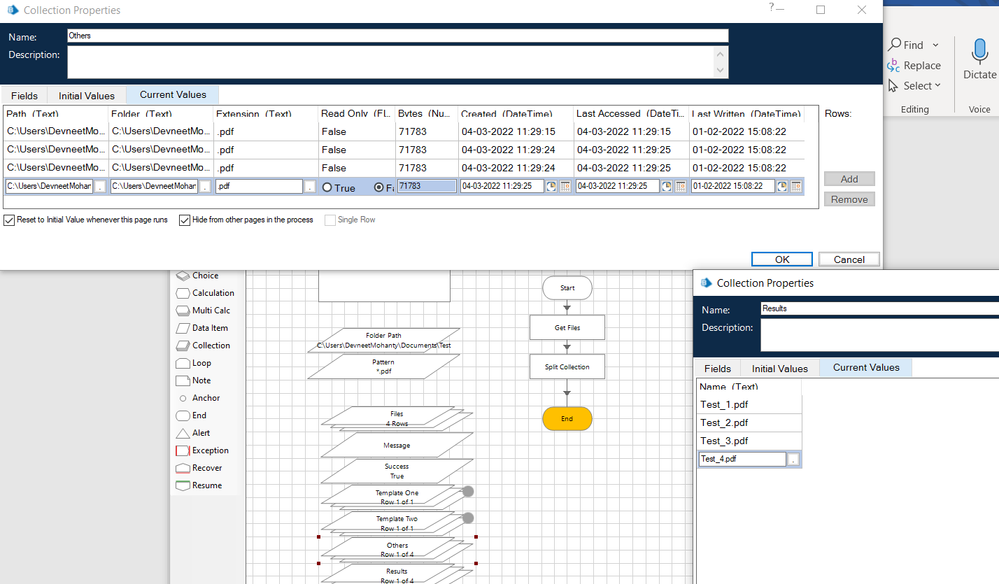Switch to the Initial Values tab in Others

86,95
